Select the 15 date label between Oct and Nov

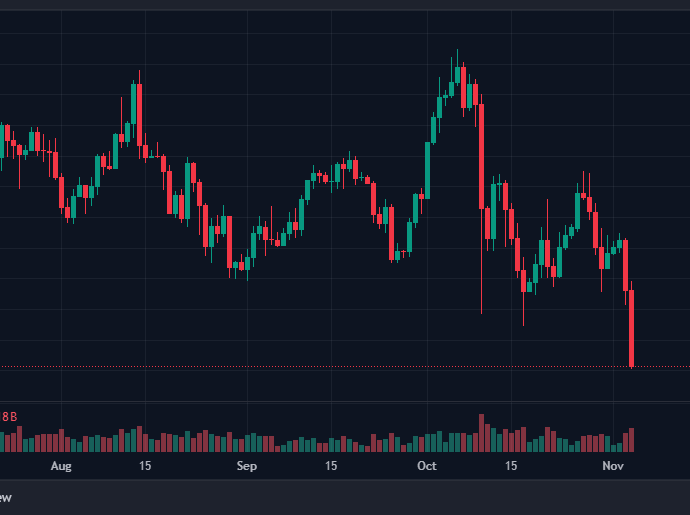pos(511,466)
